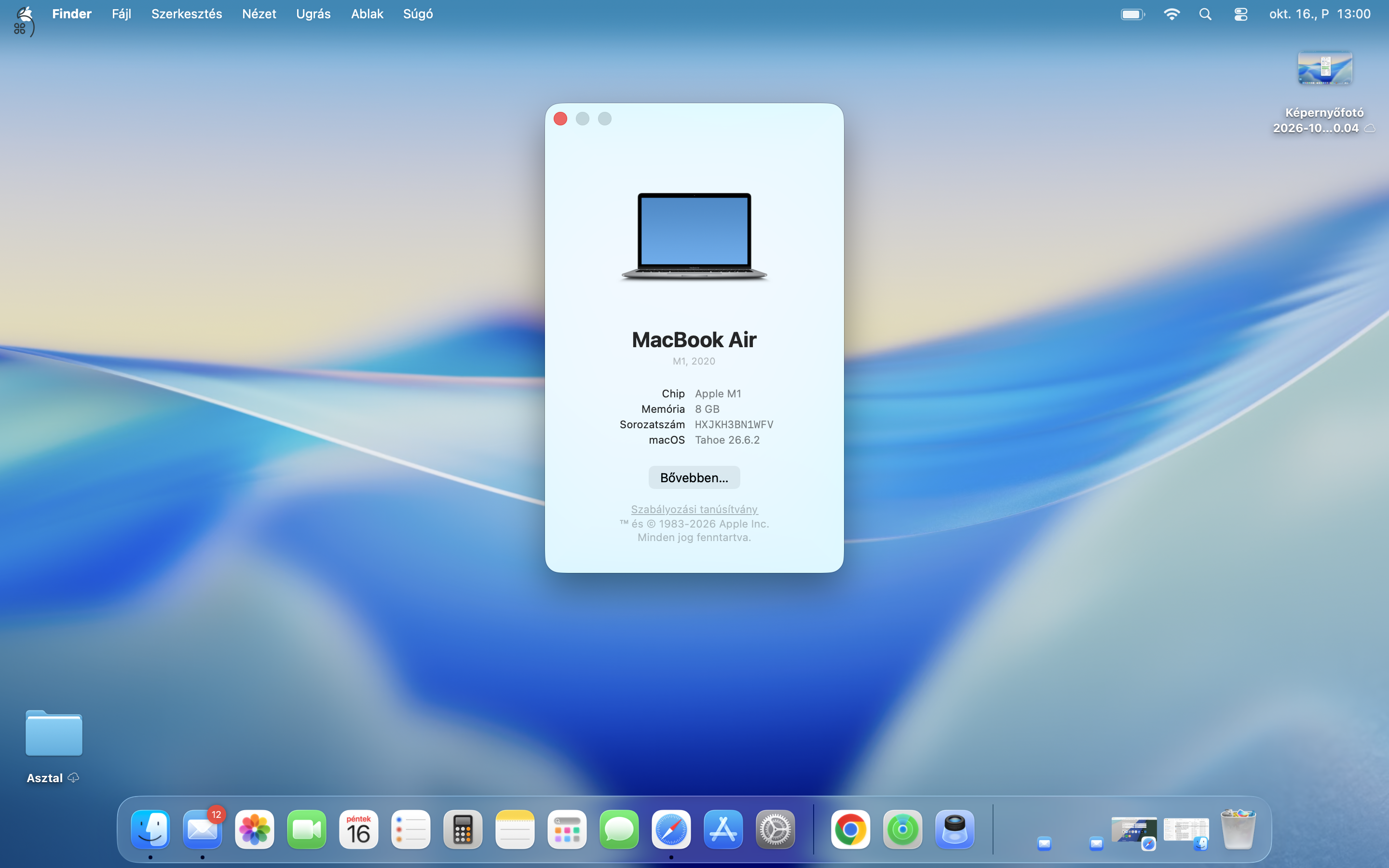
Task: Open the Preview app in Dock
Action: pyautogui.click(x=955, y=829)
